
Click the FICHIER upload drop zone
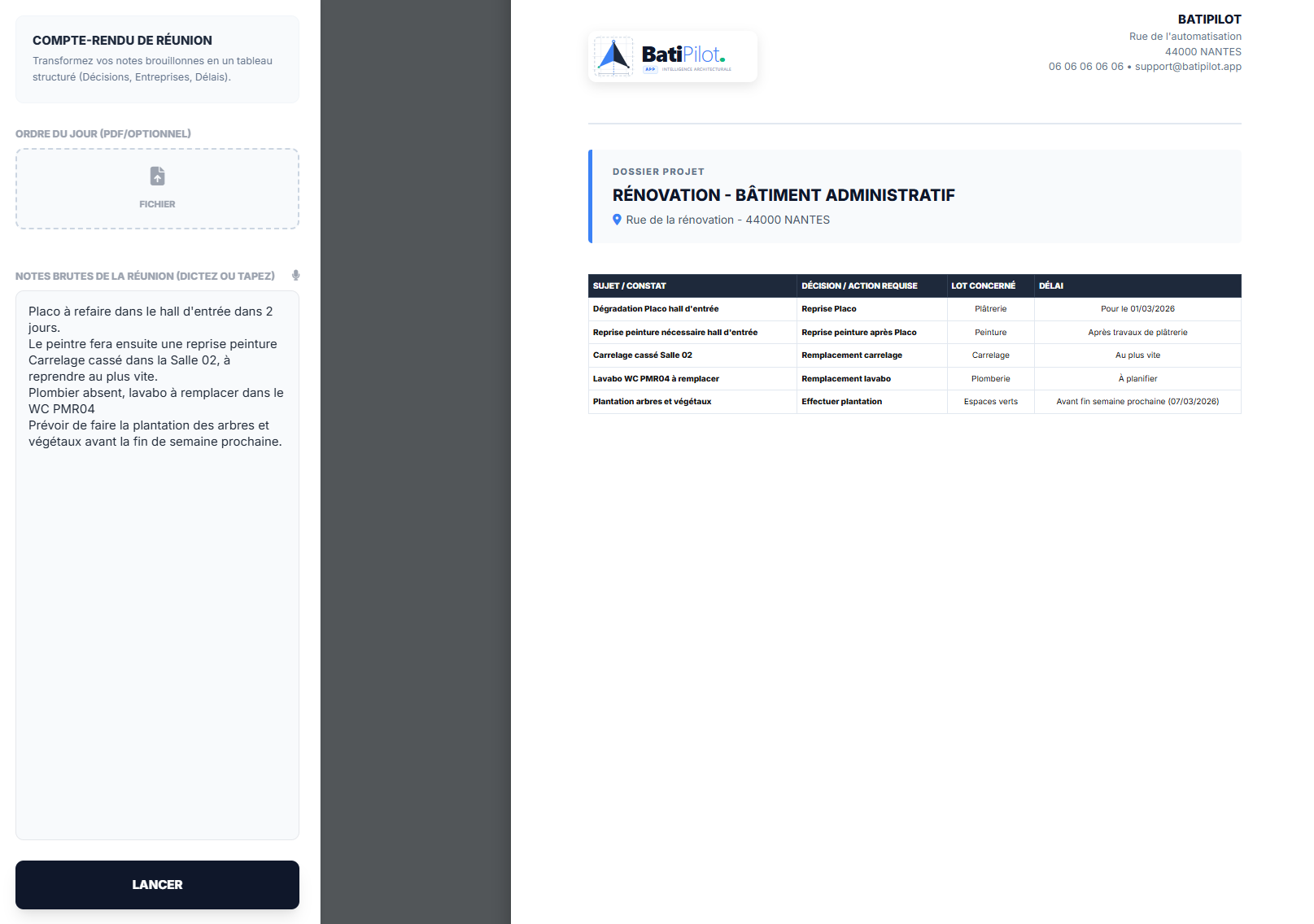point(157,189)
